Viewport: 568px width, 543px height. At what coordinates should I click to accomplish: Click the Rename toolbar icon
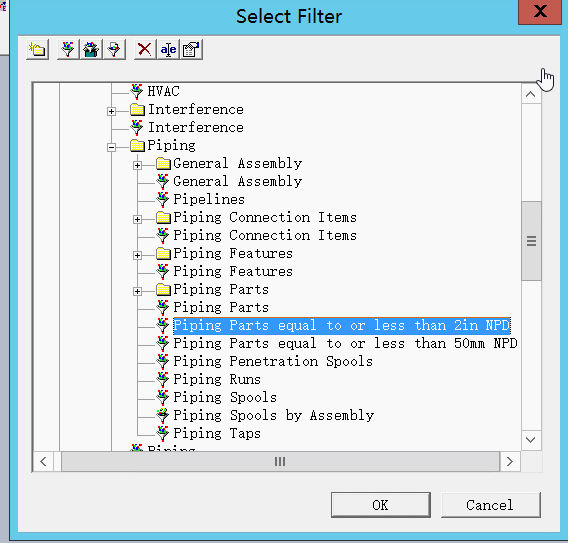168,50
